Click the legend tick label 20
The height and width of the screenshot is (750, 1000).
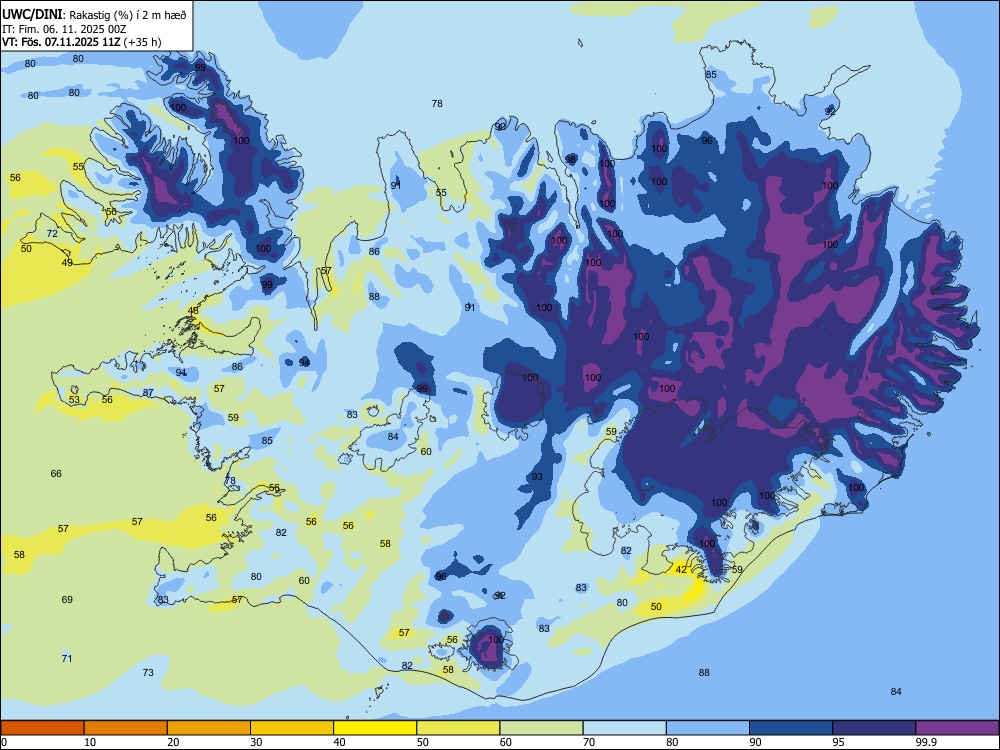[x=173, y=742]
